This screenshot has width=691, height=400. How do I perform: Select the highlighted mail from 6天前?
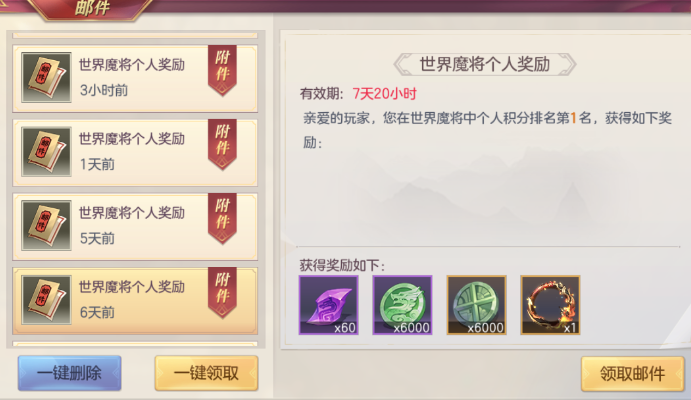click(135, 300)
